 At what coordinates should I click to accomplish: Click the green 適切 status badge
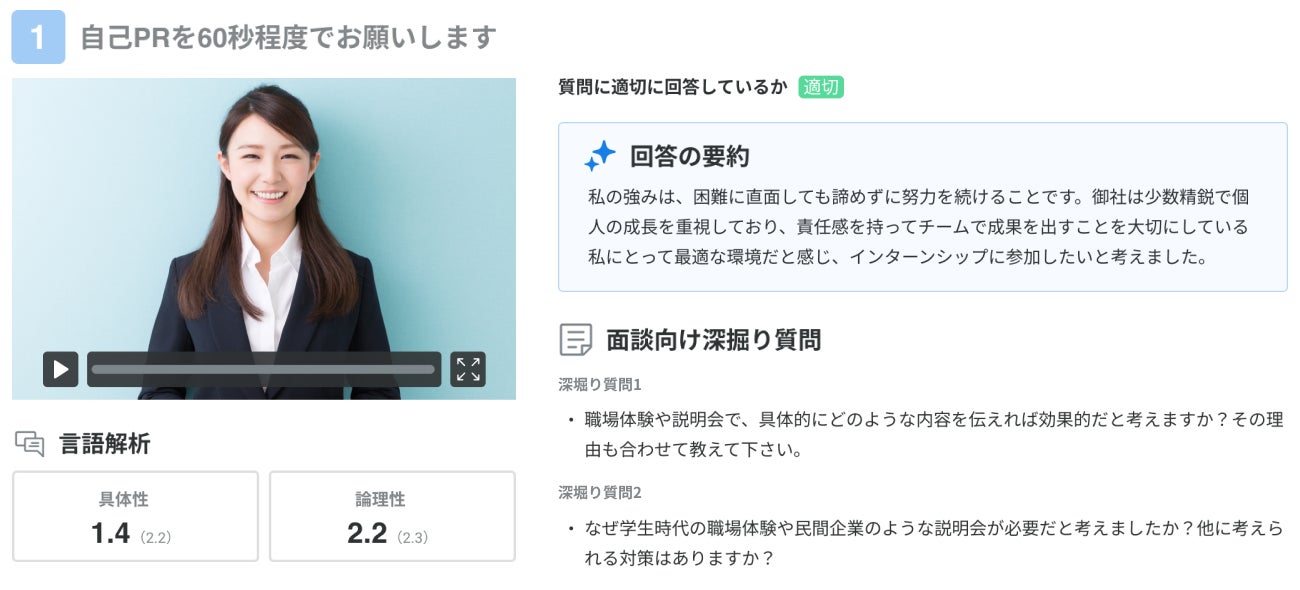(821, 87)
